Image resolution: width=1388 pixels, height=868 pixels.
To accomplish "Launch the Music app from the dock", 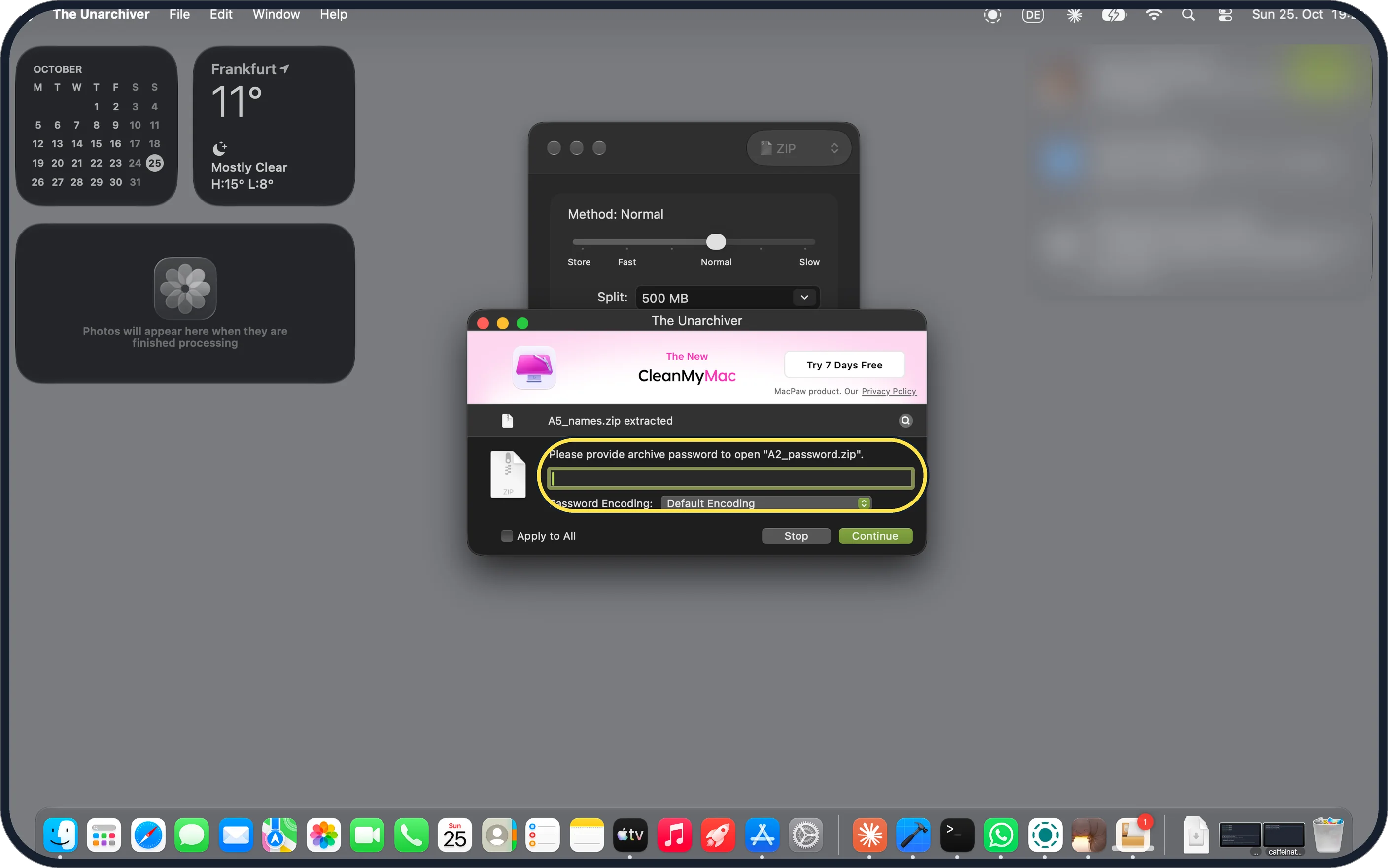I will click(674, 835).
